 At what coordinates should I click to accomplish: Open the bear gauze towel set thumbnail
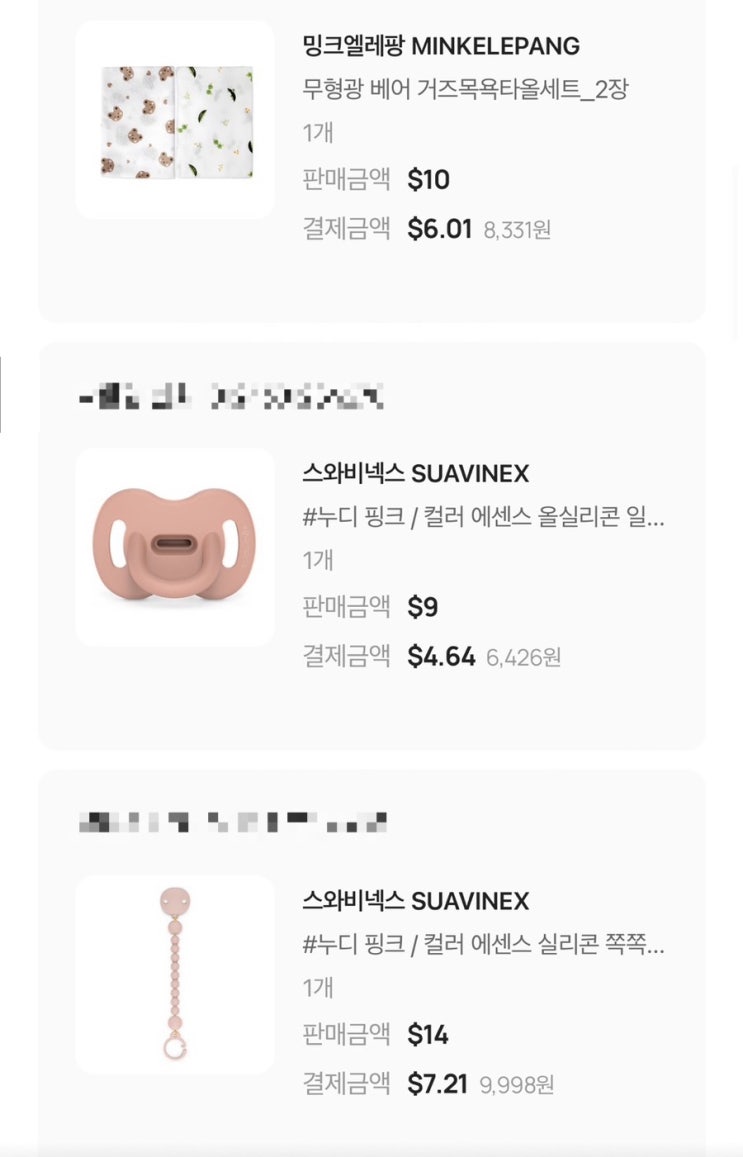click(x=175, y=121)
